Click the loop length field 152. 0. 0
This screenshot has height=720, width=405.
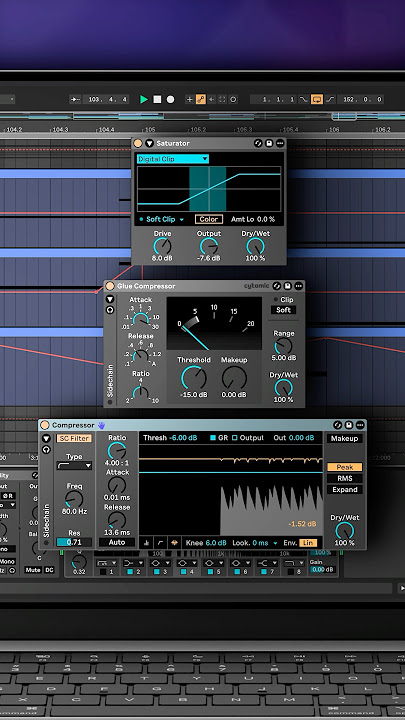click(360, 99)
